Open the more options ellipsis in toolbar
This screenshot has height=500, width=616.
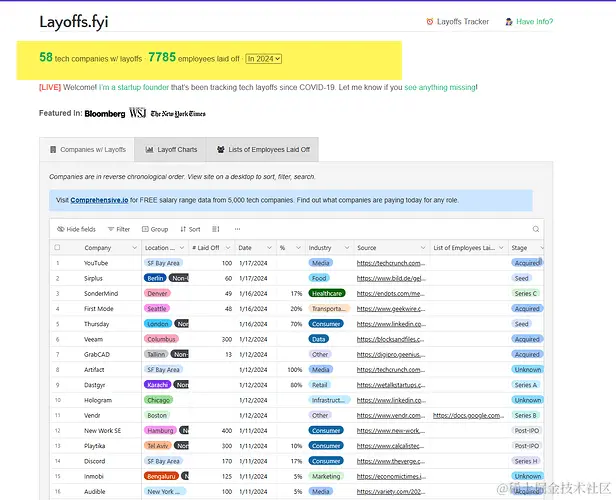[x=237, y=229]
